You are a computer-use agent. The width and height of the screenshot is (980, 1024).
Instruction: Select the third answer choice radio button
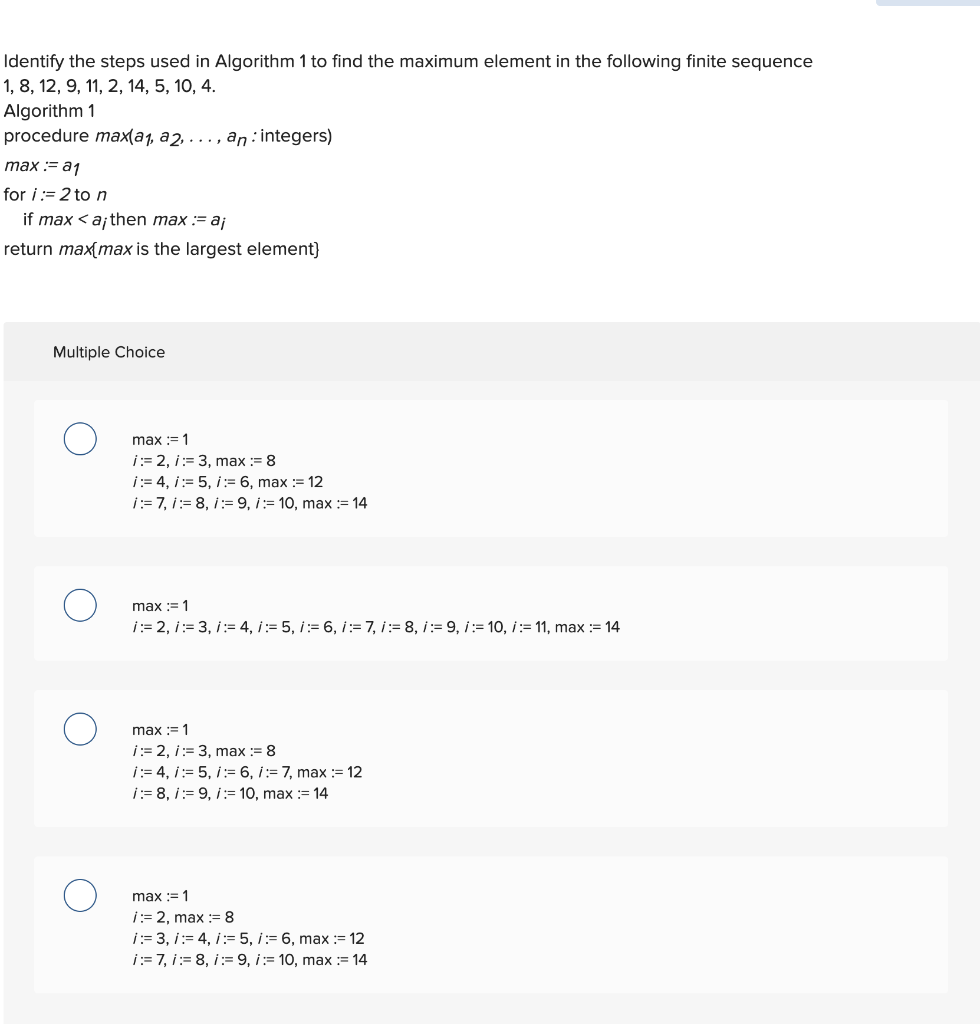[80, 728]
